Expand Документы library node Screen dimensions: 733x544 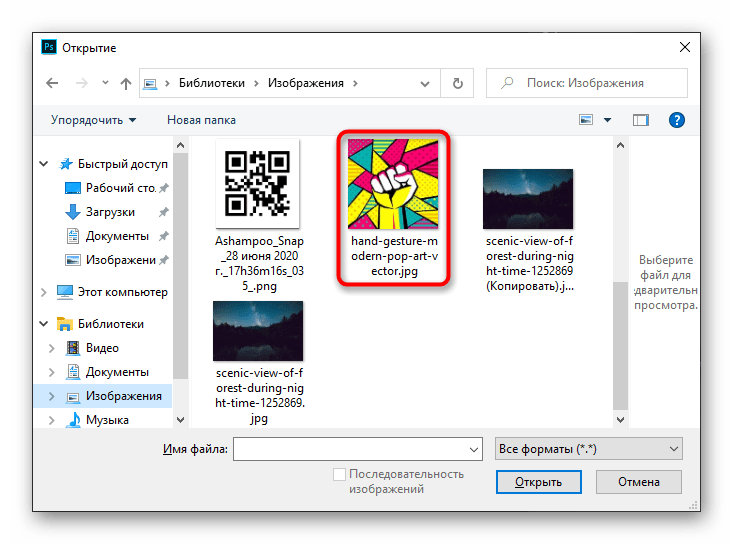(52, 372)
